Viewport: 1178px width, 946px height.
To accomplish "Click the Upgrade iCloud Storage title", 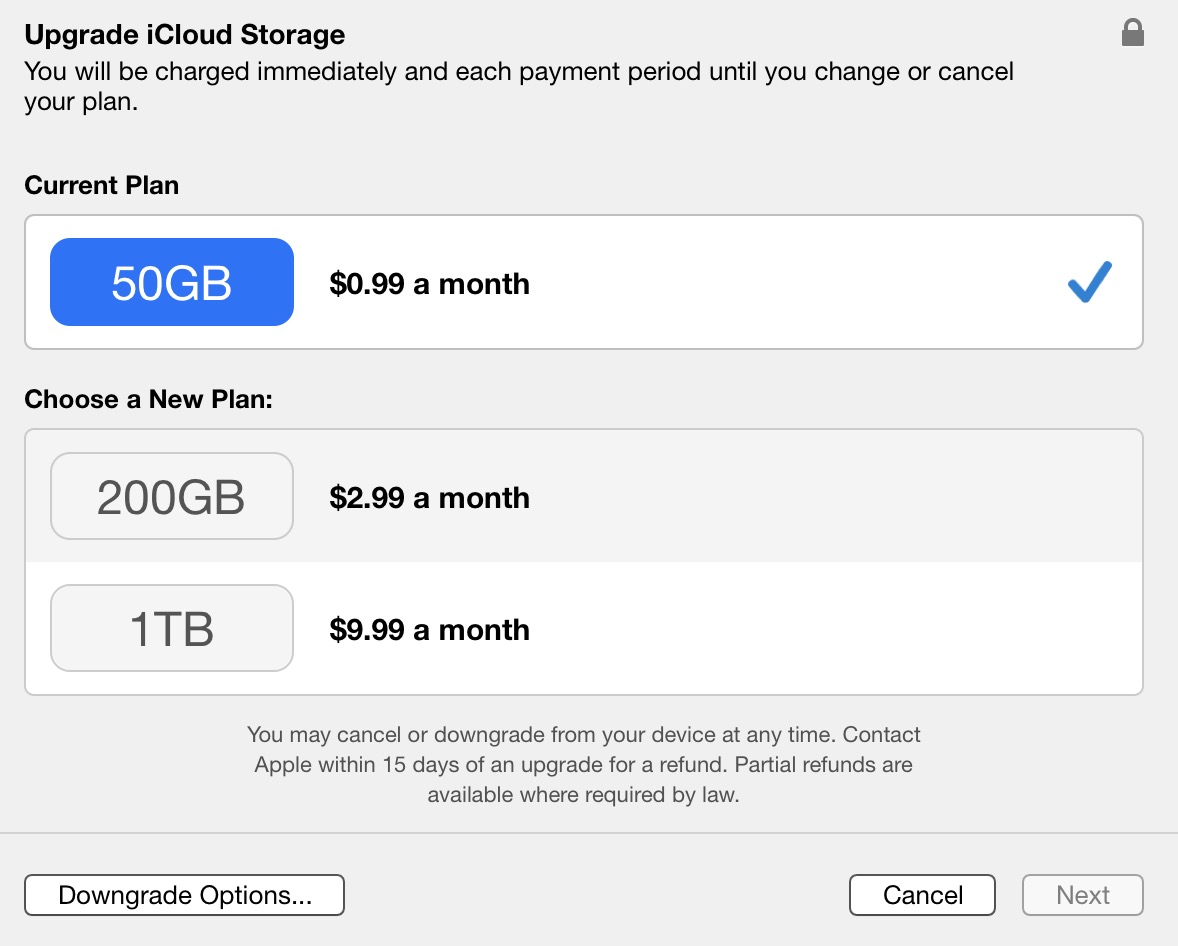I will 185,35.
